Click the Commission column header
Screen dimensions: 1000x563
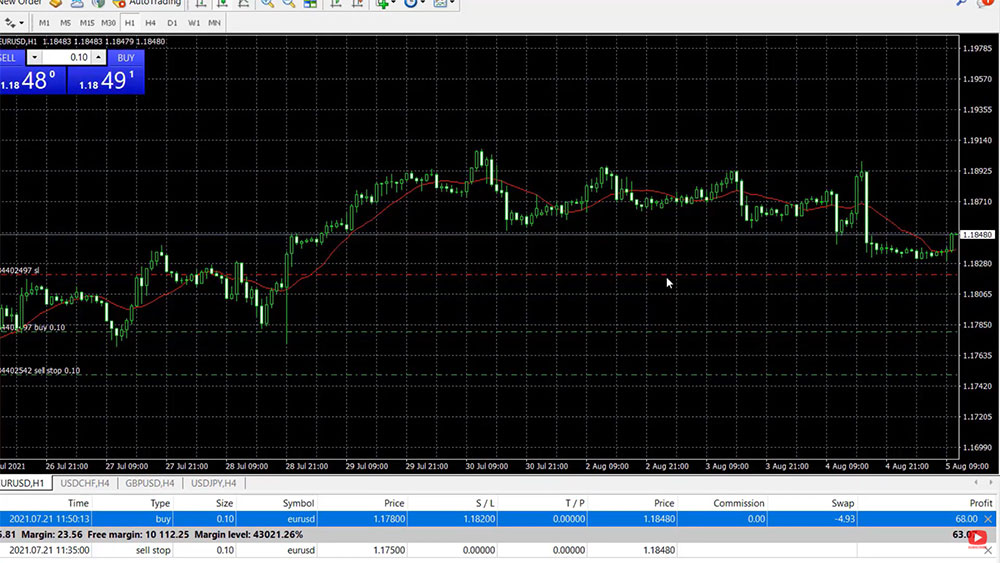pyautogui.click(x=739, y=503)
